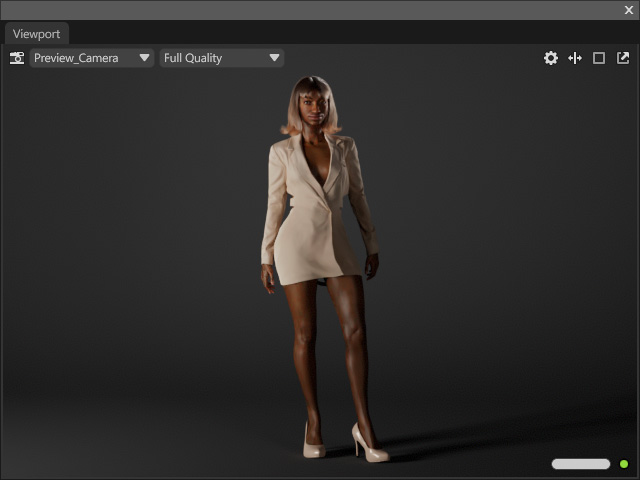The height and width of the screenshot is (480, 640).
Task: Open the Full Quality render mode dropdown
Action: pos(222,58)
